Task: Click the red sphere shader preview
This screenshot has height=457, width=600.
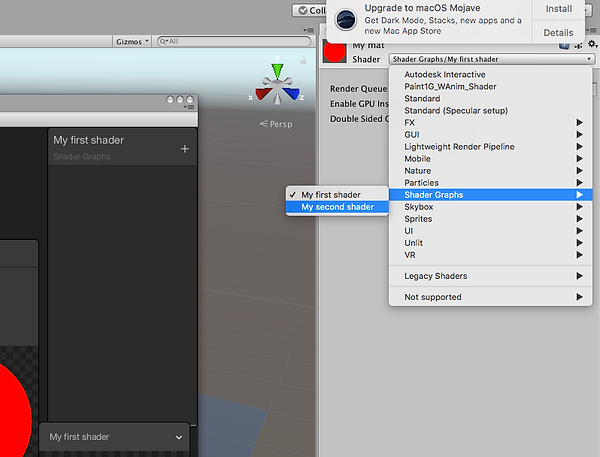Action: [x=15, y=415]
